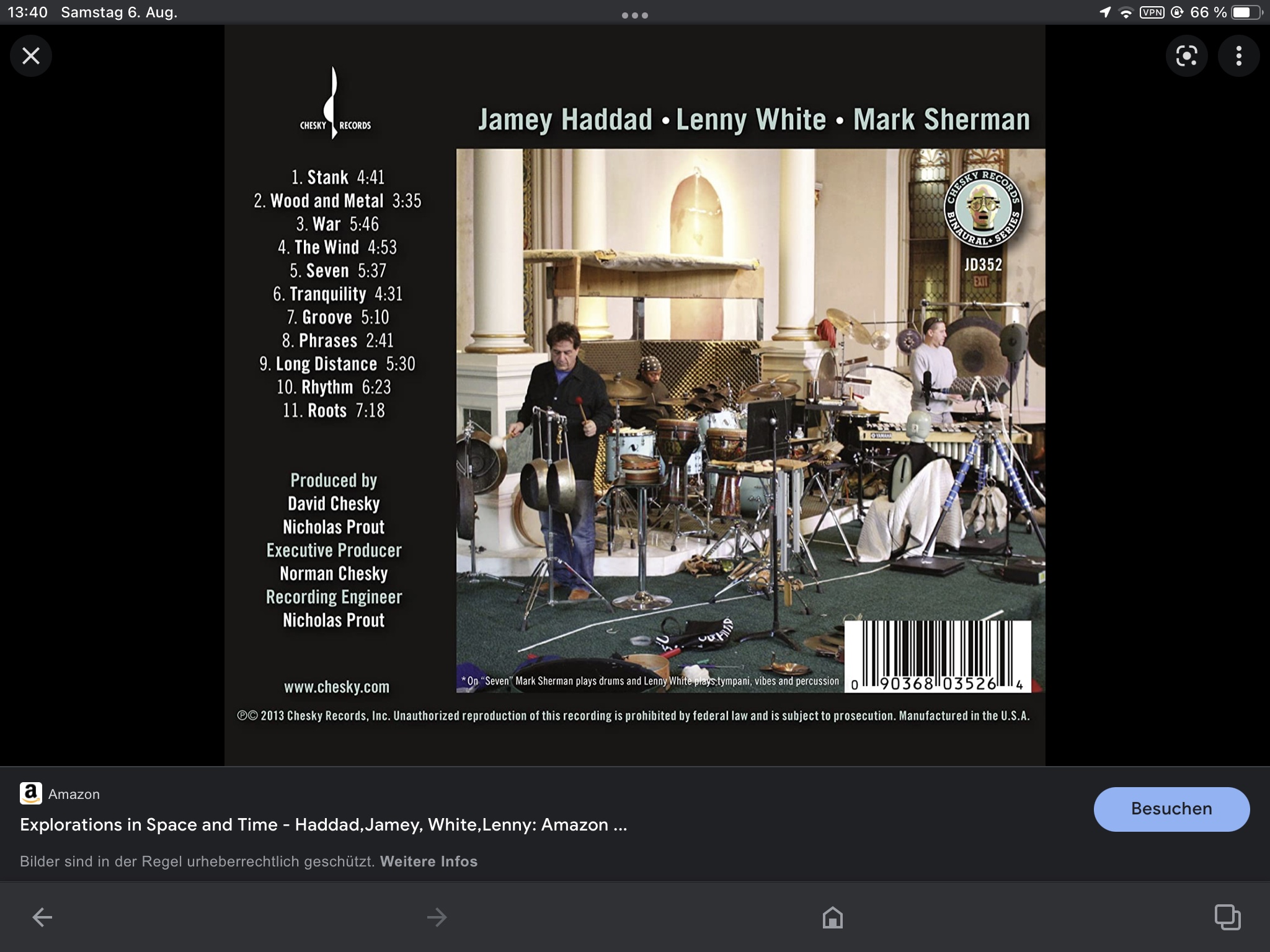Tap the album back cover image
This screenshot has height=952, width=1270.
[x=635, y=395]
